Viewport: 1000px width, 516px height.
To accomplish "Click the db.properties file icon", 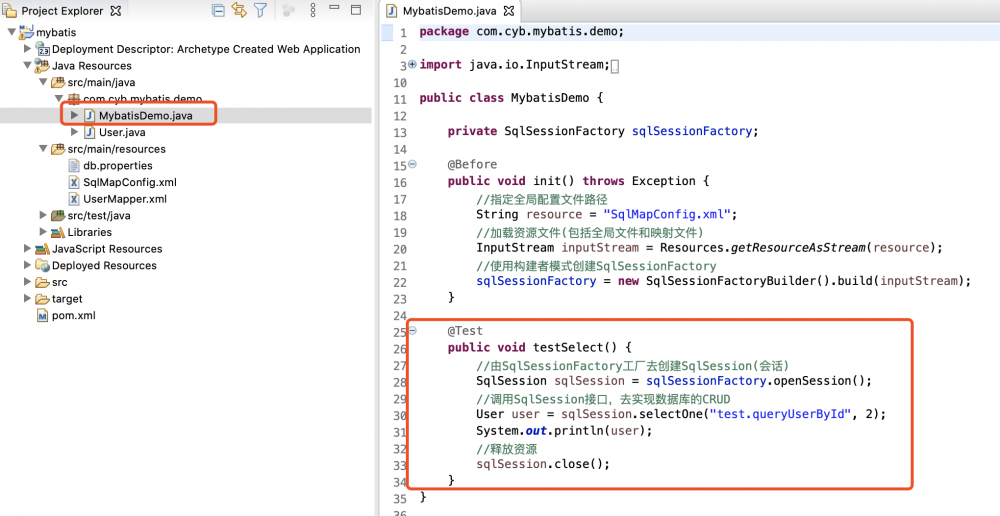I will tap(74, 165).
